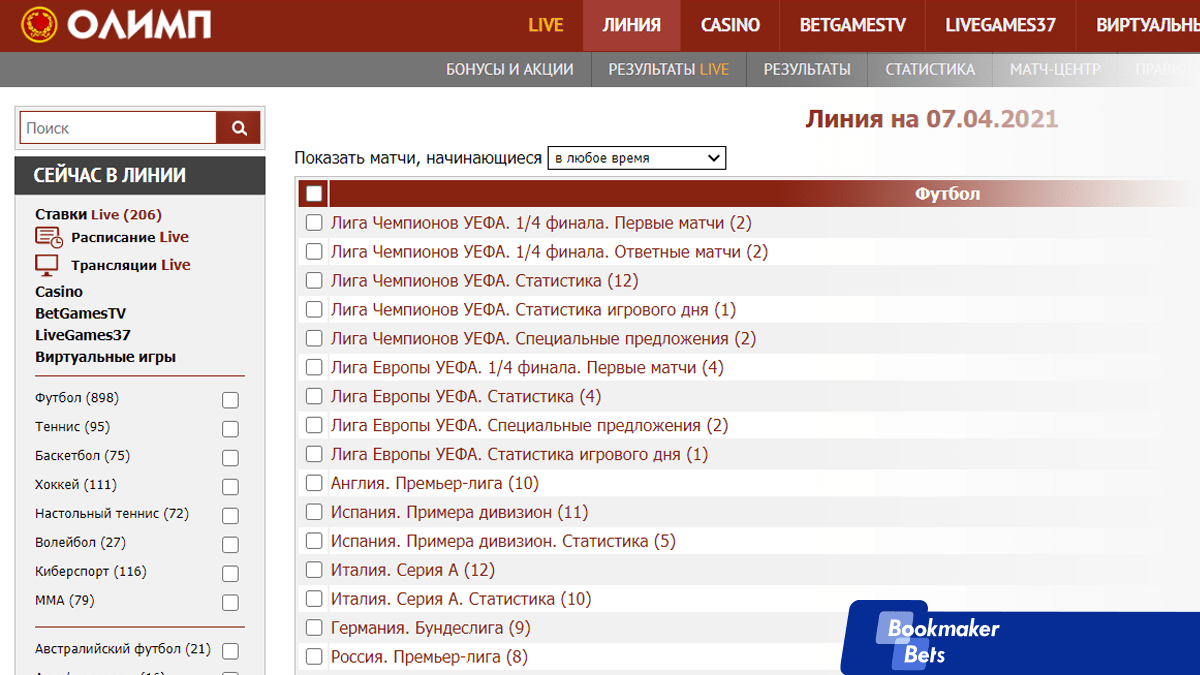This screenshot has width=1200, height=675.
Task: Open Испания. Примера дивизион (11) link
Action: tap(459, 513)
